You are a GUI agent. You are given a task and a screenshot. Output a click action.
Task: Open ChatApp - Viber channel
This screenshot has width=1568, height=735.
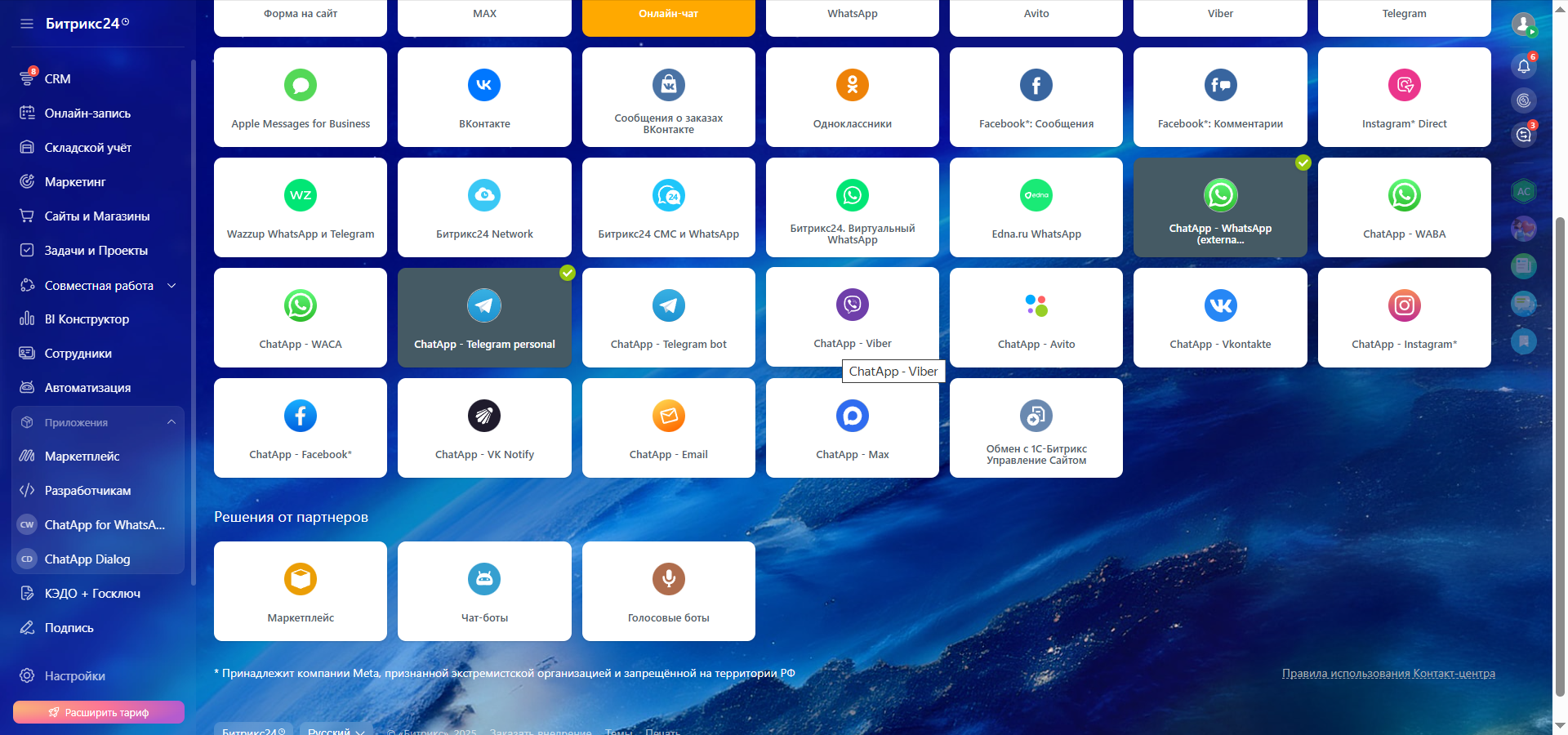click(x=852, y=317)
